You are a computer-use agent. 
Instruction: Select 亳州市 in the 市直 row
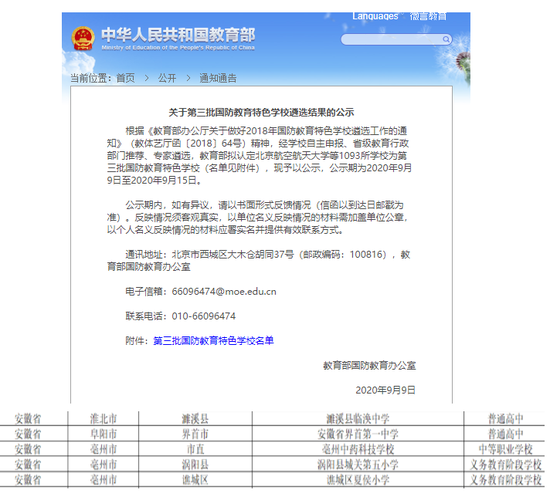[103, 449]
